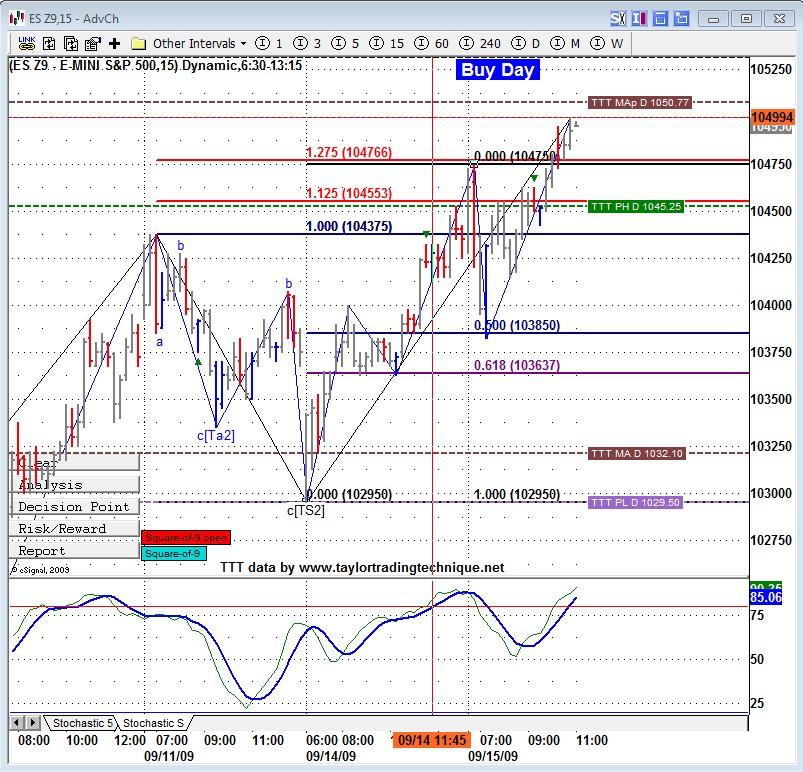Click the Decision Point button
This screenshot has width=803, height=772.
click(74, 506)
